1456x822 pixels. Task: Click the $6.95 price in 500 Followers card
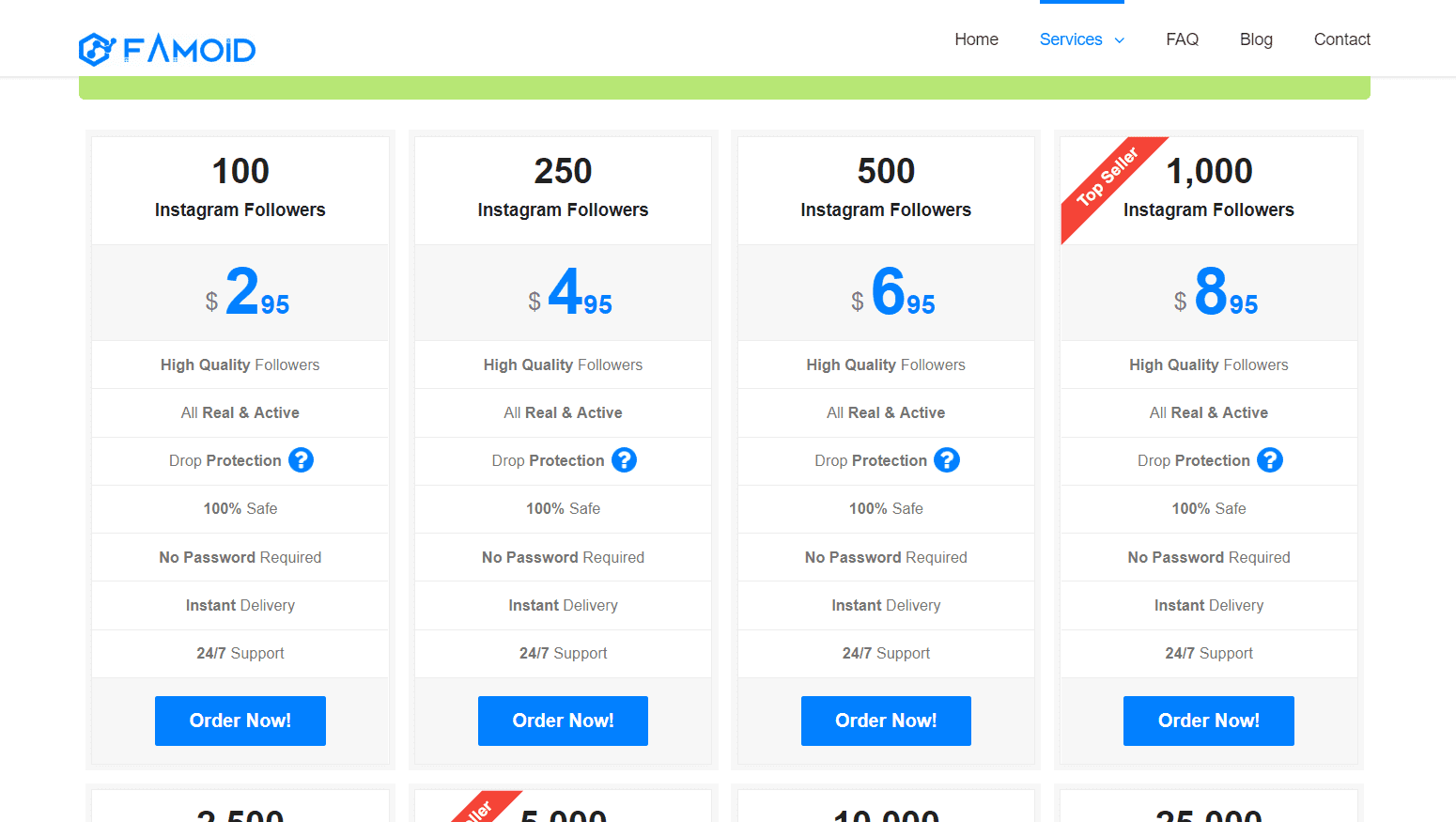pyautogui.click(x=893, y=292)
